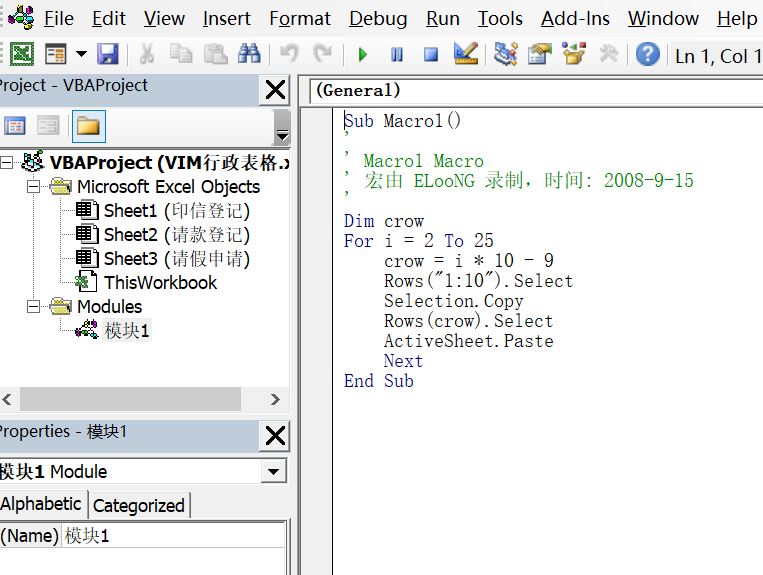Open Properties Window toolbar icon
The width and height of the screenshot is (763, 575).
click(540, 54)
